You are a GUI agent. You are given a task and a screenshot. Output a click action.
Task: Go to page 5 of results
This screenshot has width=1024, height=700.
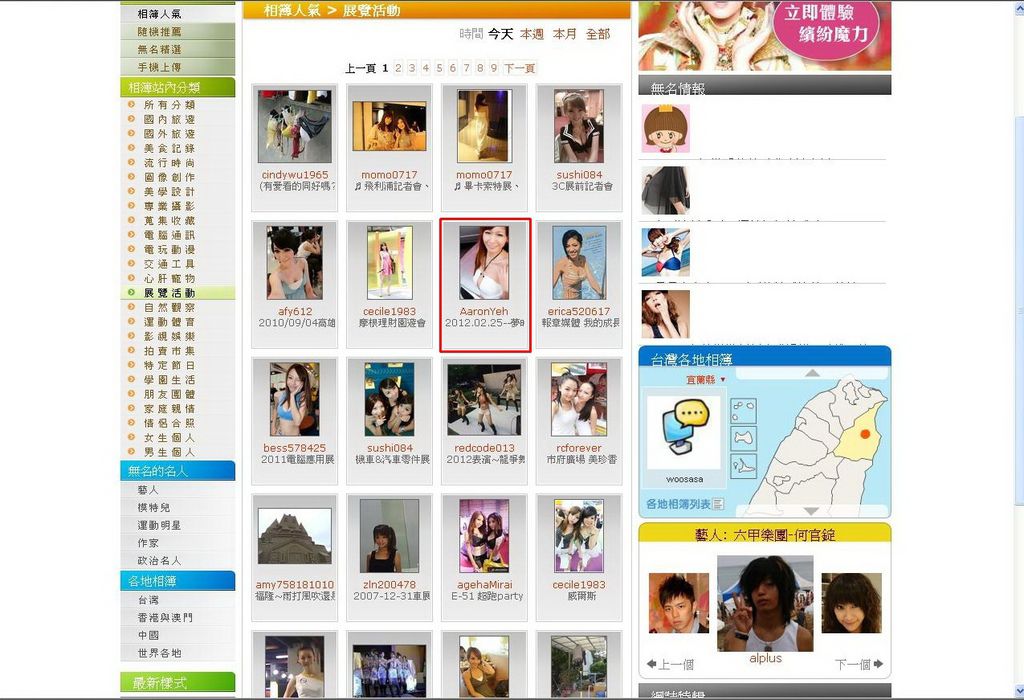tap(440, 68)
